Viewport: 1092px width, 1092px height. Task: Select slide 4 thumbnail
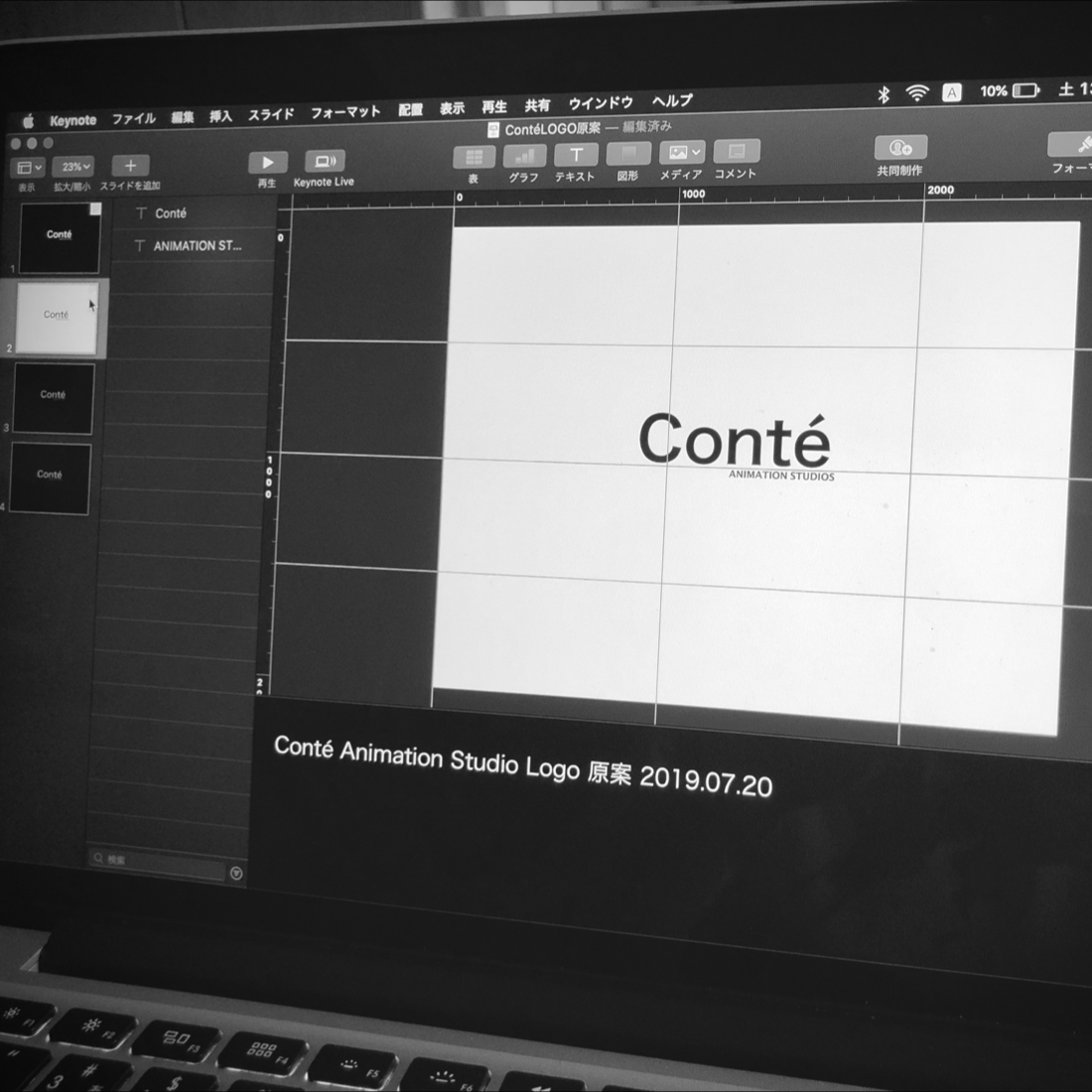[51, 478]
